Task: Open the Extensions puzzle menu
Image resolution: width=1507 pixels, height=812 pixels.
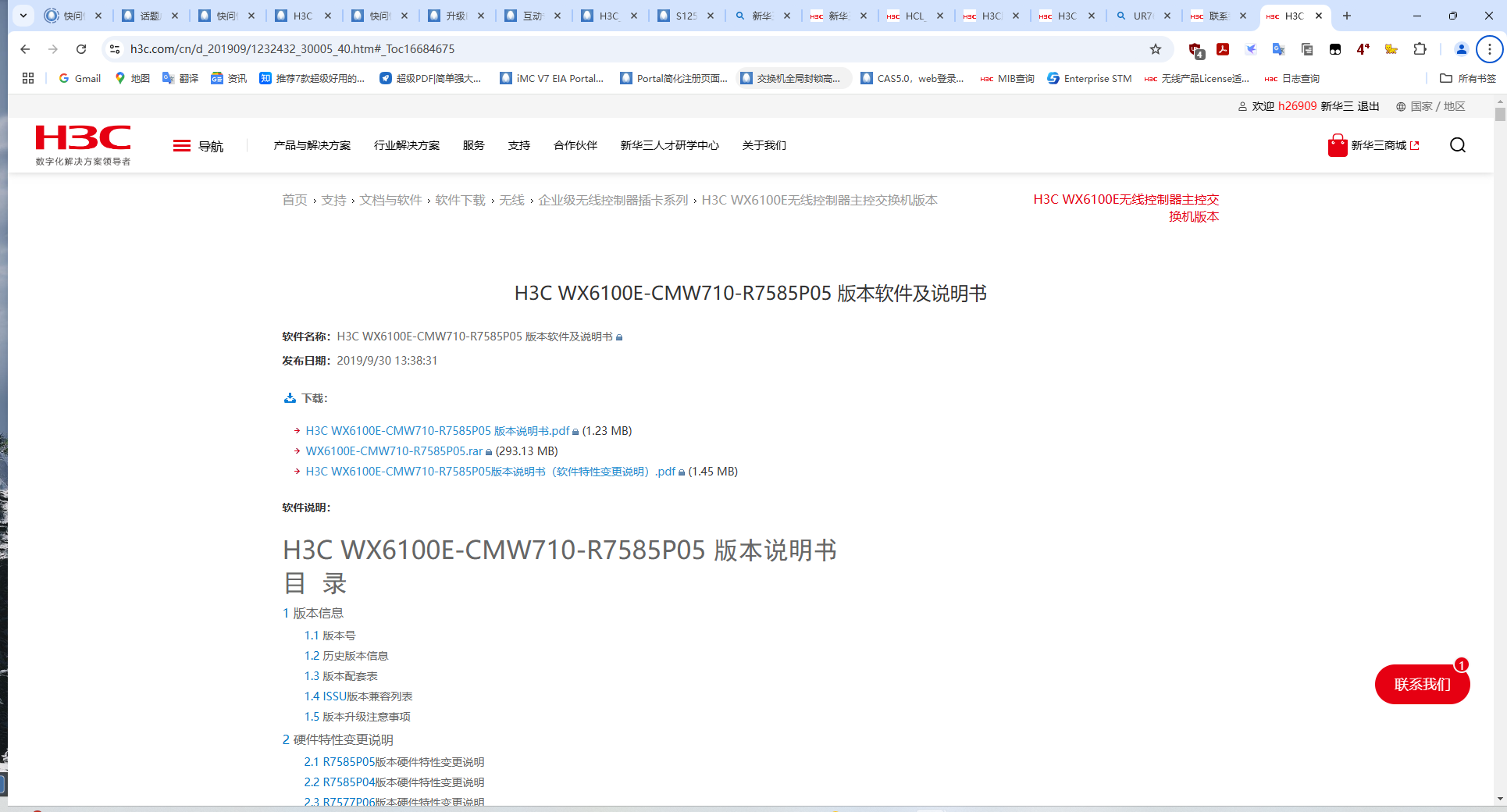Action: click(1420, 49)
